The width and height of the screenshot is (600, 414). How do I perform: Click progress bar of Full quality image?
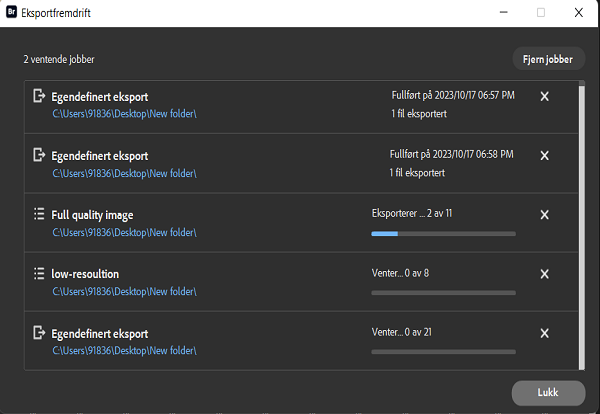[443, 234]
